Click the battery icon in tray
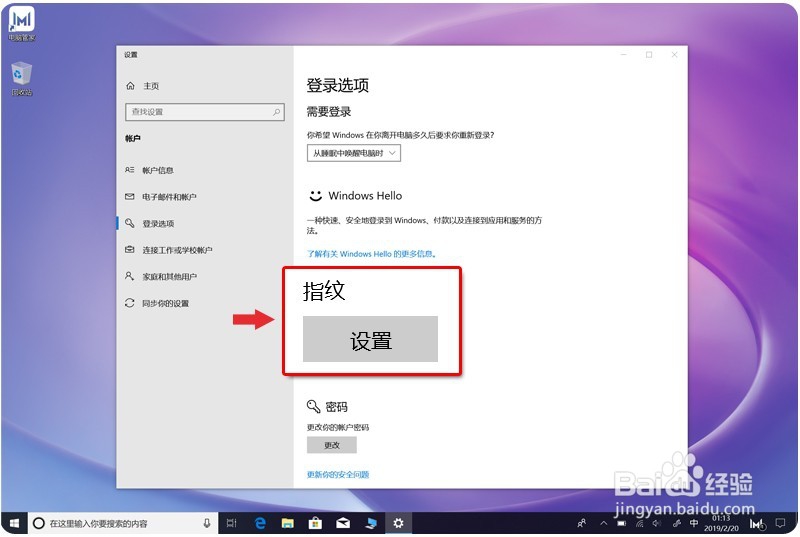This screenshot has height=537, width=800. pos(621,523)
